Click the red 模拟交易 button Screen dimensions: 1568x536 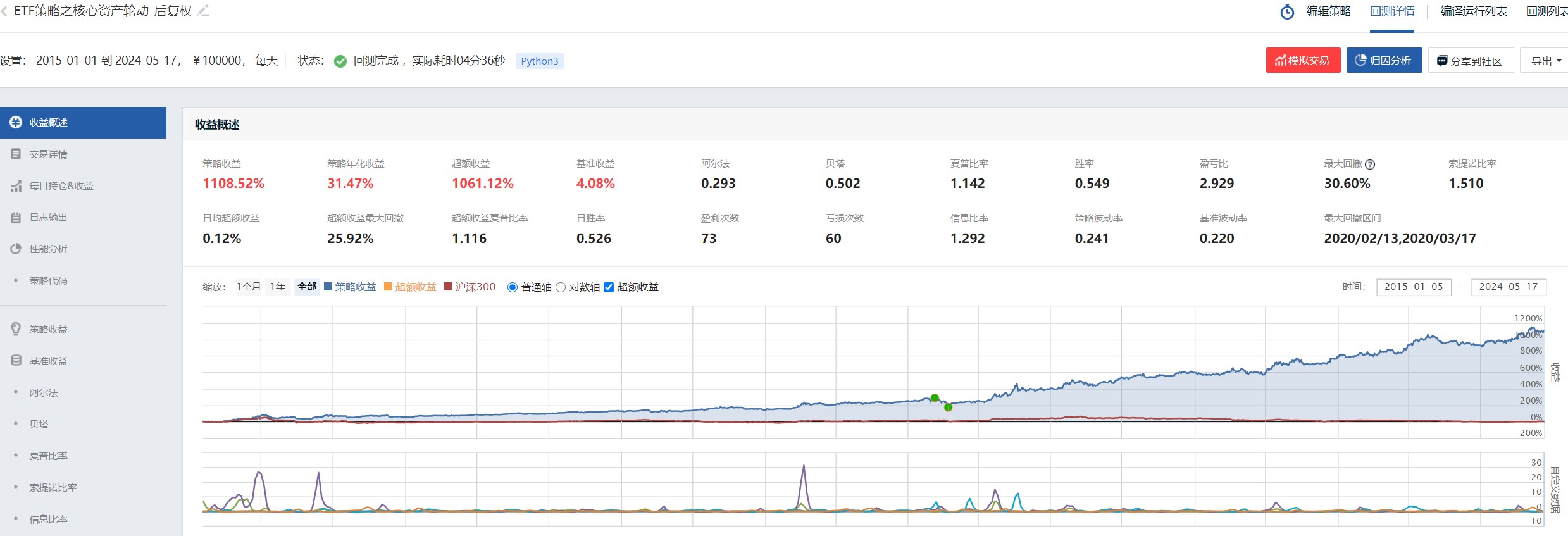pyautogui.click(x=1302, y=61)
